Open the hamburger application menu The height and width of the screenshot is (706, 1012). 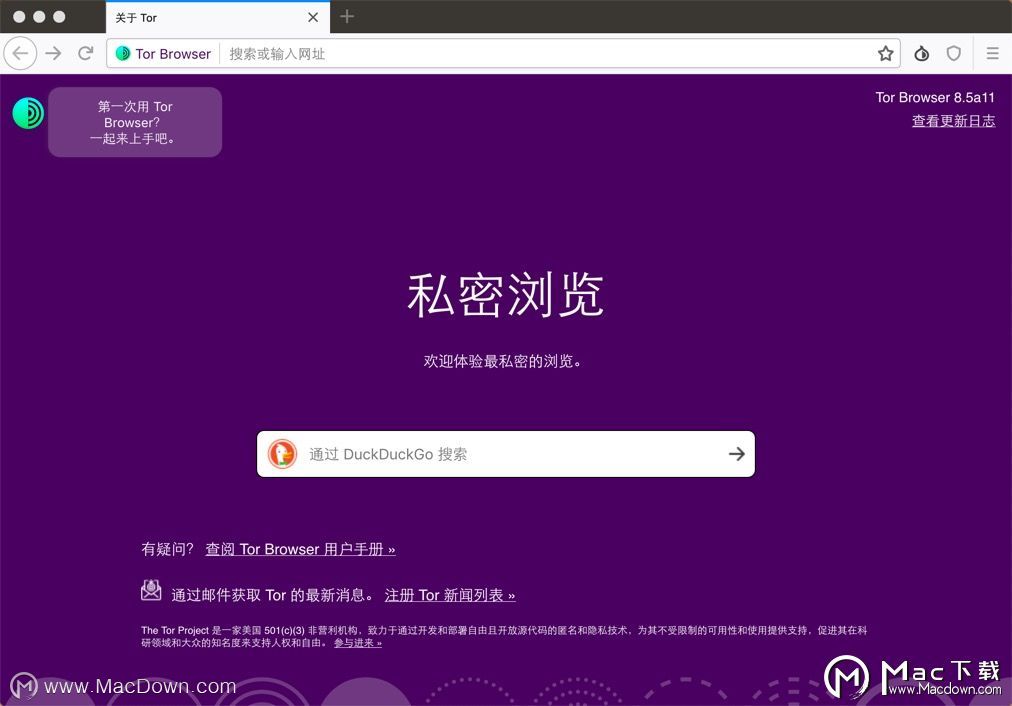(x=993, y=54)
